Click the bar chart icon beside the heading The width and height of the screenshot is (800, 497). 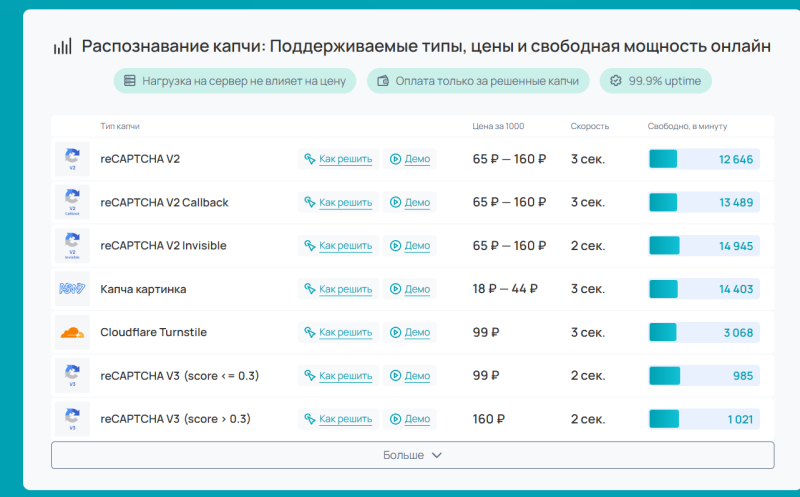click(63, 46)
